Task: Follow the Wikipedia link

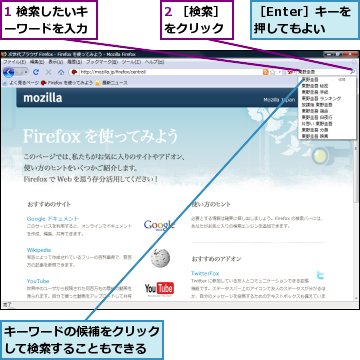Action: [x=39, y=250]
